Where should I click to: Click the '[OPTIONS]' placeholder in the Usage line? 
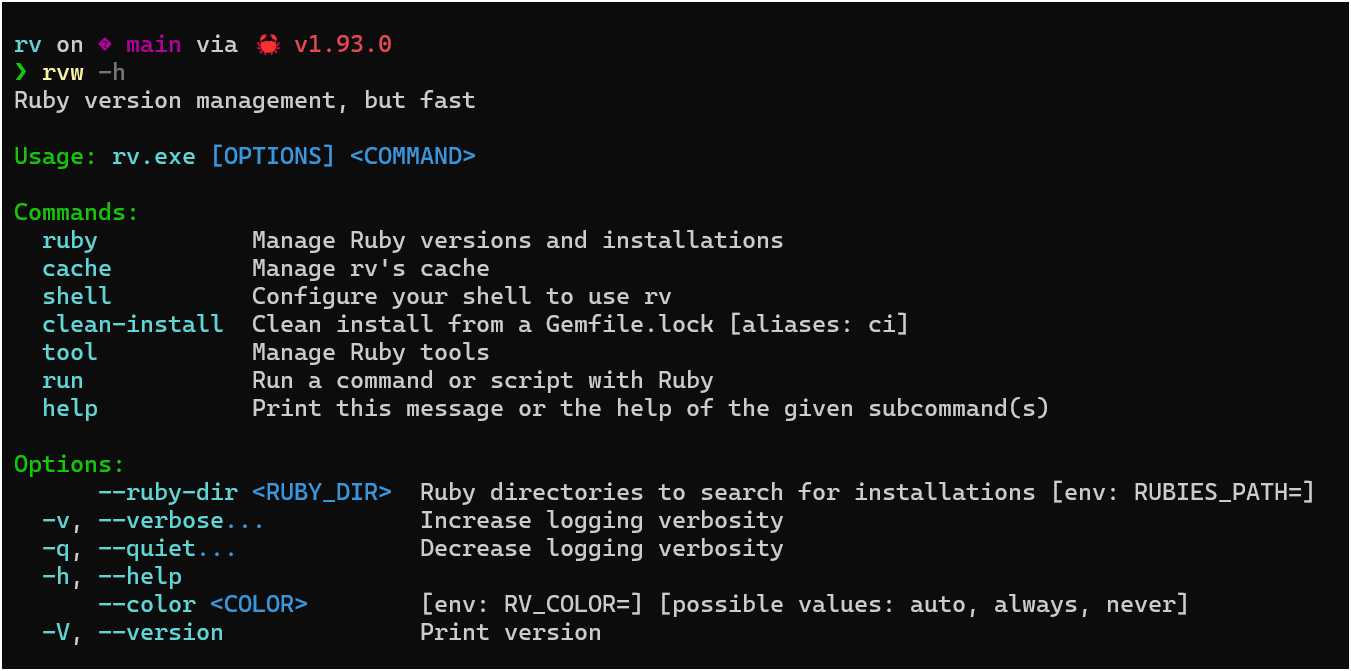273,157
